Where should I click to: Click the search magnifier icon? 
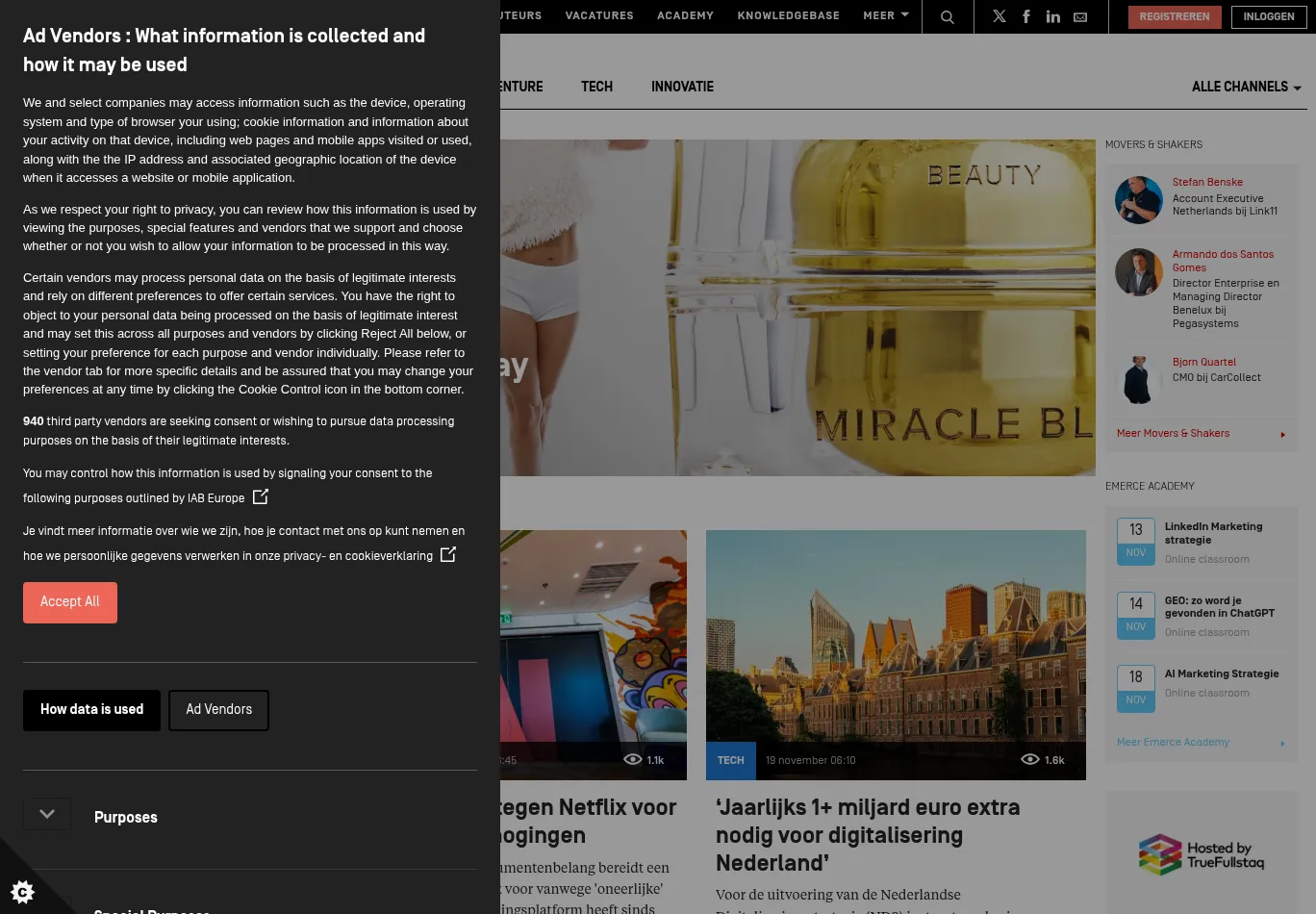[948, 17]
